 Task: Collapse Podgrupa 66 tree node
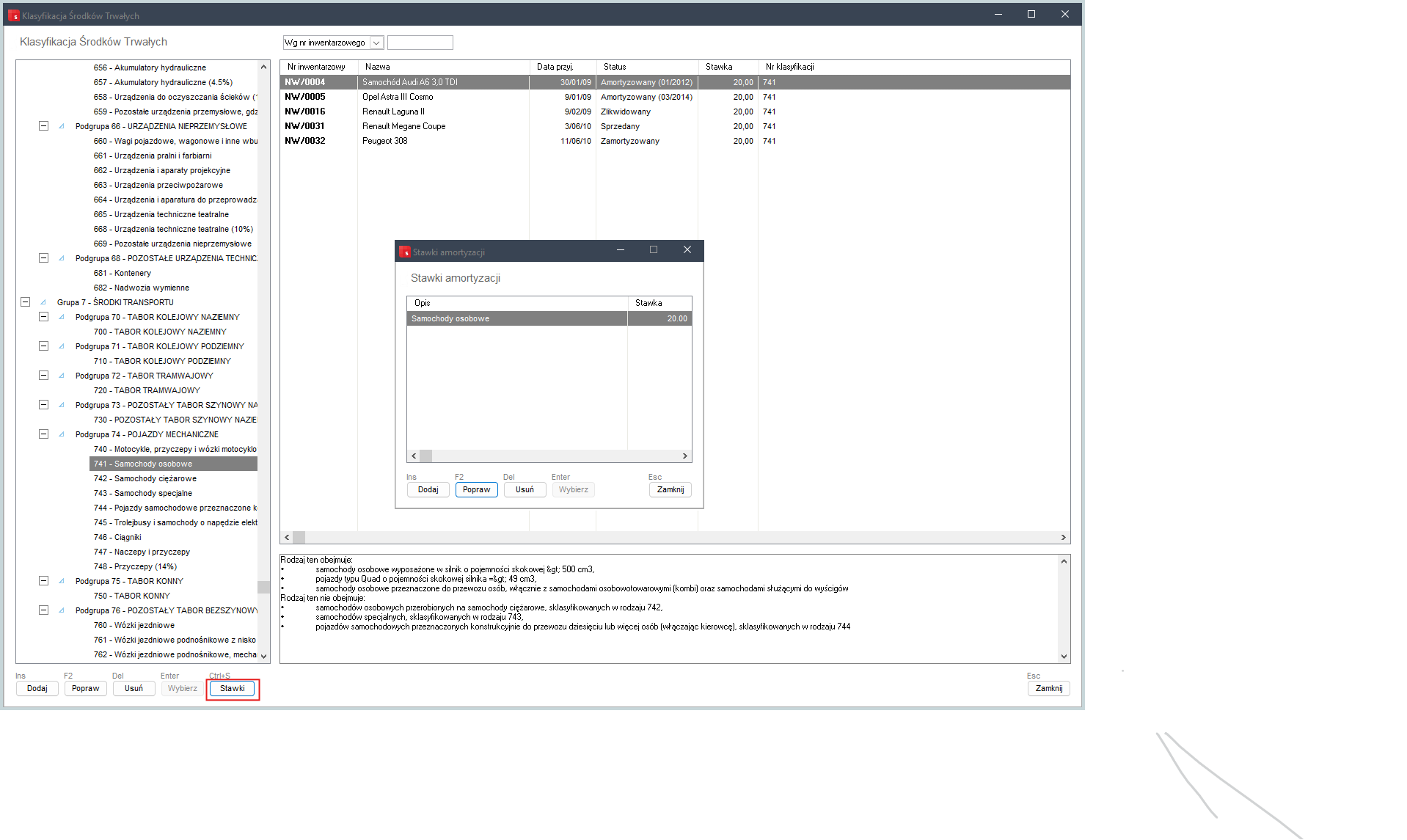pyautogui.click(x=43, y=126)
